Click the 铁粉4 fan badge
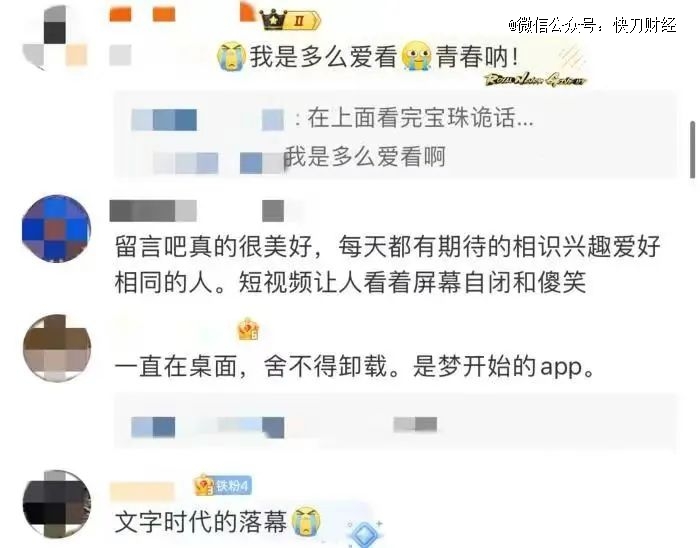The image size is (700, 548). click(223, 485)
